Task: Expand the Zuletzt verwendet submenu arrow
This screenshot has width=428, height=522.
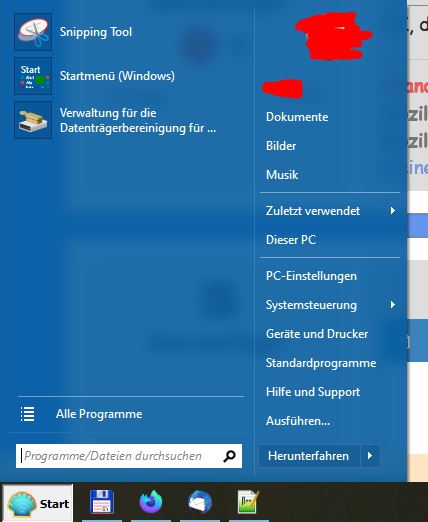Action: tap(393, 211)
